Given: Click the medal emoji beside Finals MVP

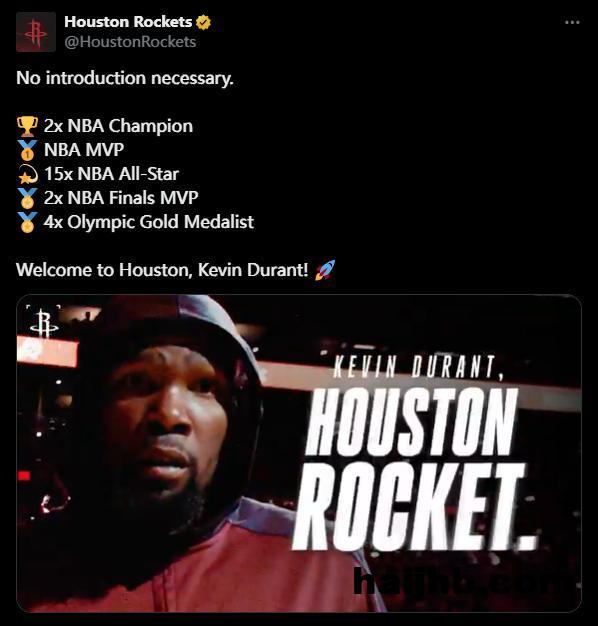Looking at the screenshot, I should (28, 198).
